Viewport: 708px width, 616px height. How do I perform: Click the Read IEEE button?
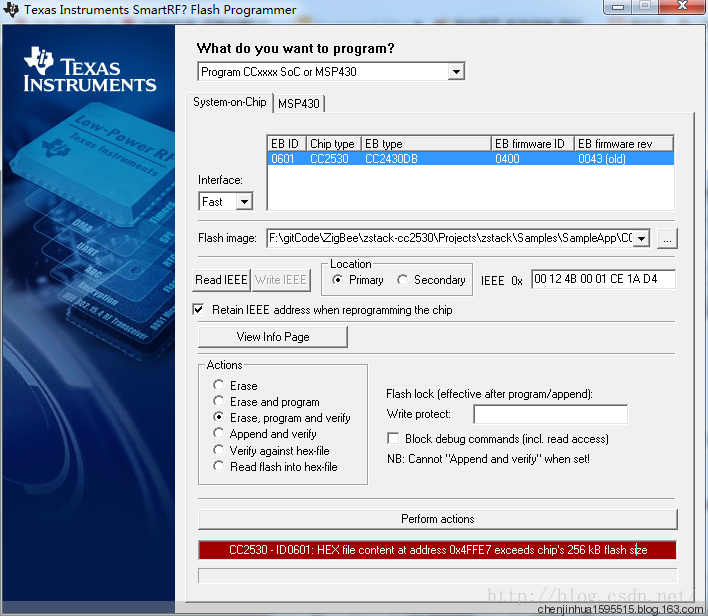coord(221,280)
